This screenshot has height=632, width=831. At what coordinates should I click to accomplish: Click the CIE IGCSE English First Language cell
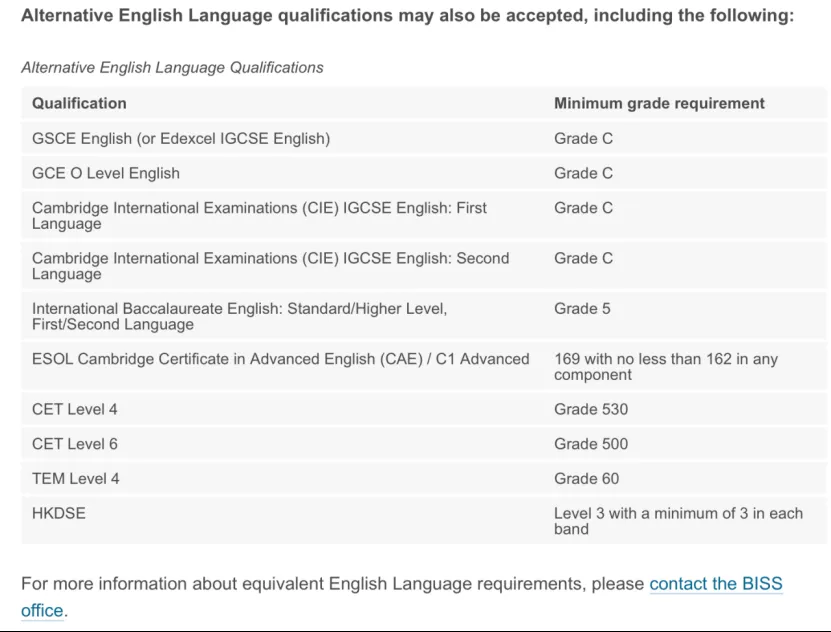pos(259,215)
